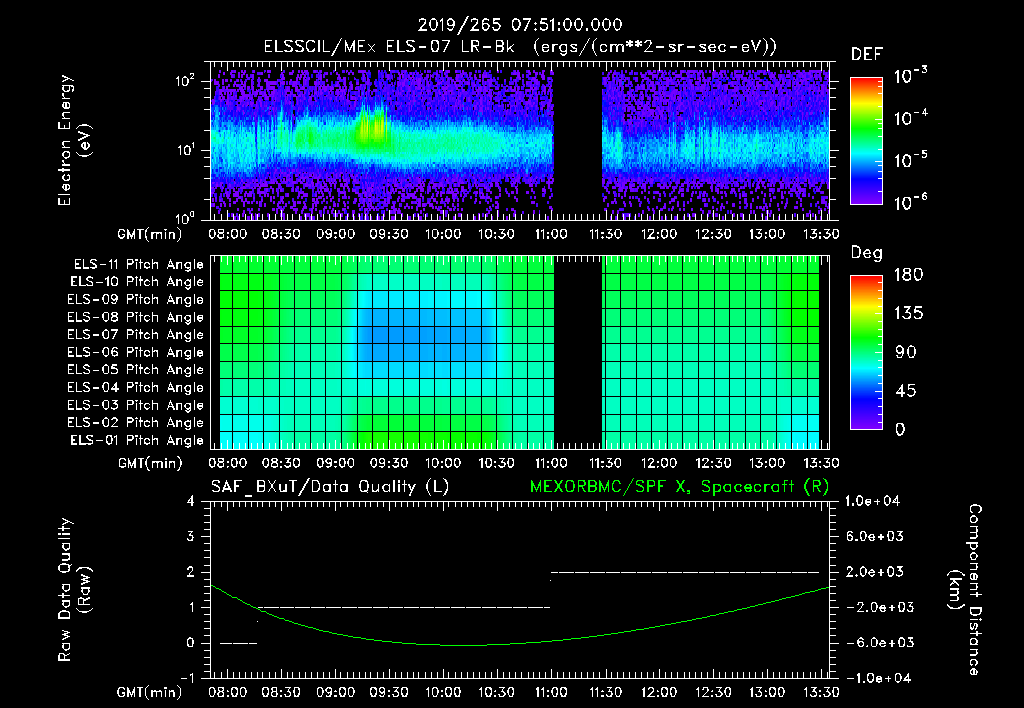This screenshot has width=1024, height=708.
Task: Click the 135 value on the Deg scale
Action: pos(909,314)
